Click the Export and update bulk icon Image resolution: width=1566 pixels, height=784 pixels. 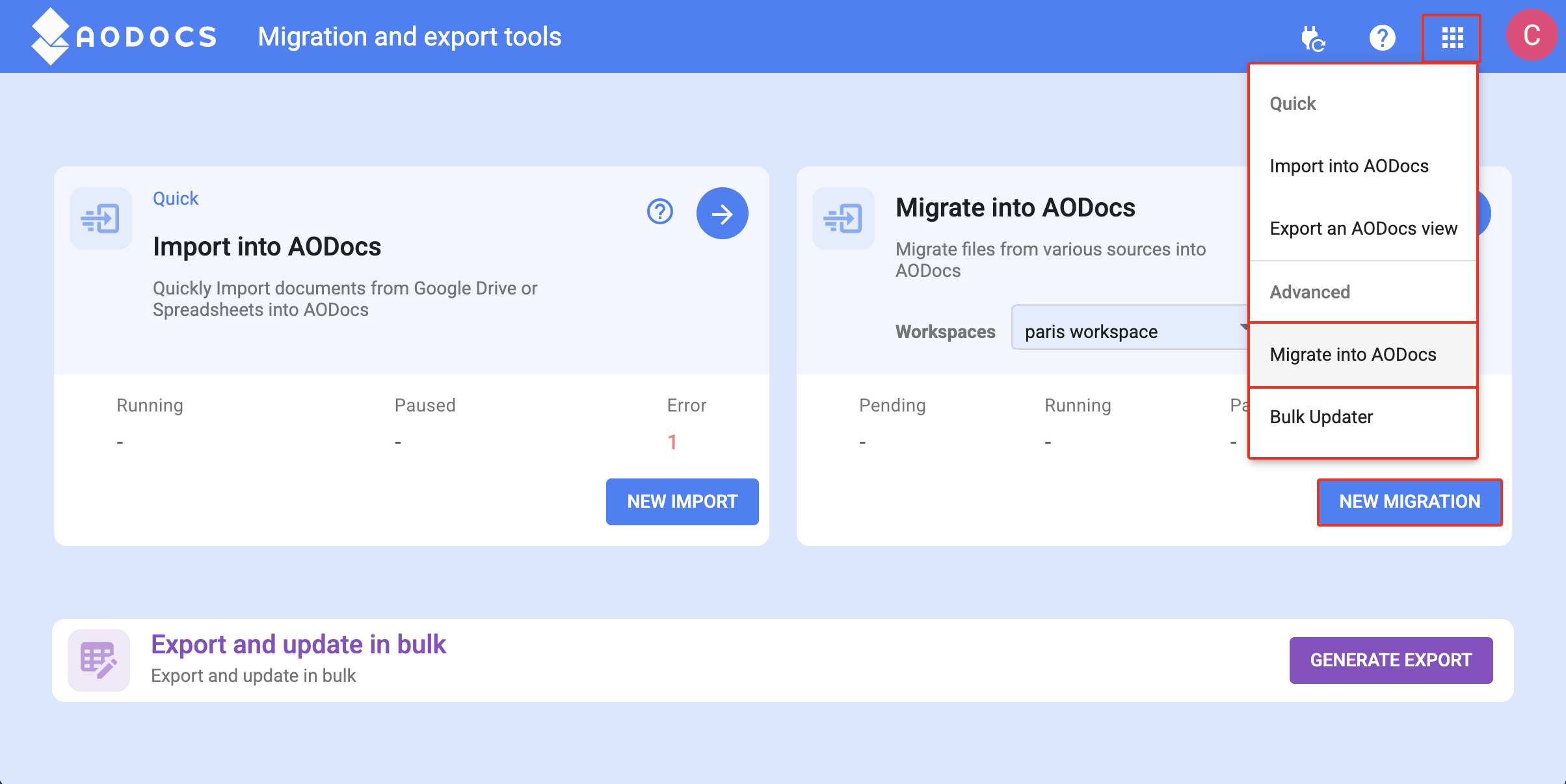tap(99, 660)
